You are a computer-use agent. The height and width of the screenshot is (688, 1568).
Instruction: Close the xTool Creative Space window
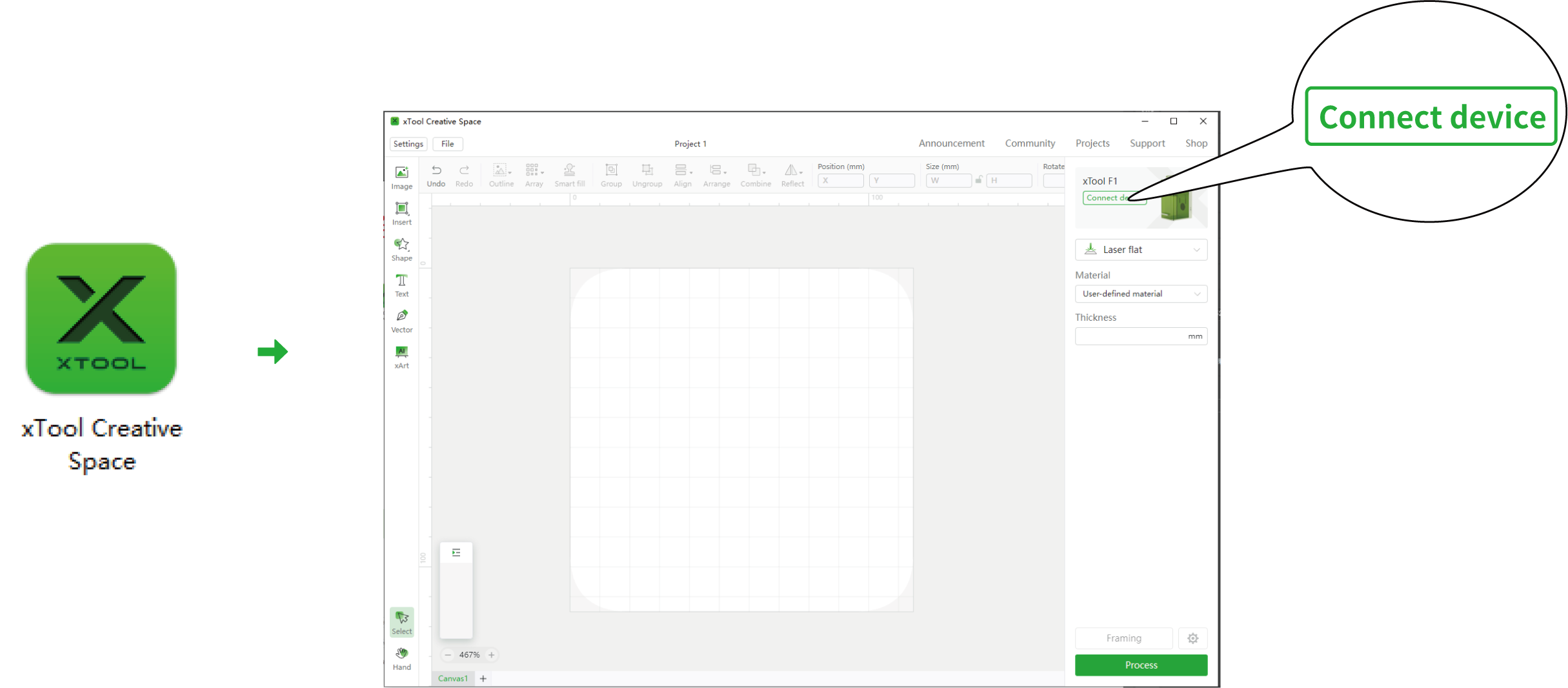click(1203, 121)
